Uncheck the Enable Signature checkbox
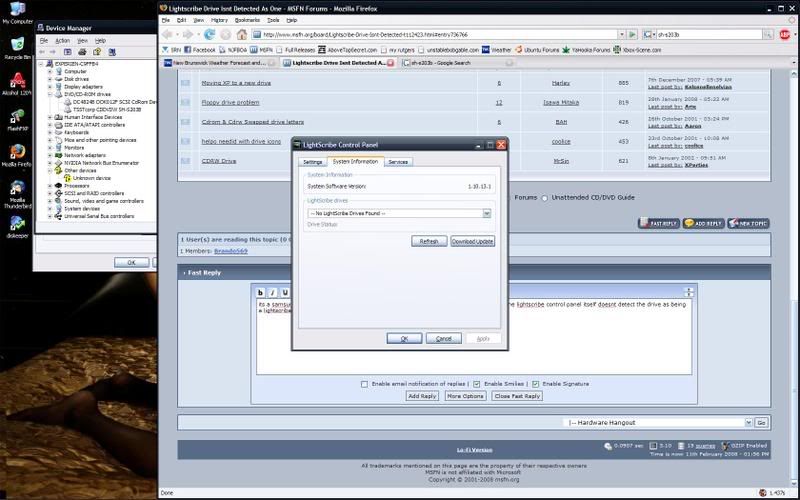 click(x=535, y=384)
